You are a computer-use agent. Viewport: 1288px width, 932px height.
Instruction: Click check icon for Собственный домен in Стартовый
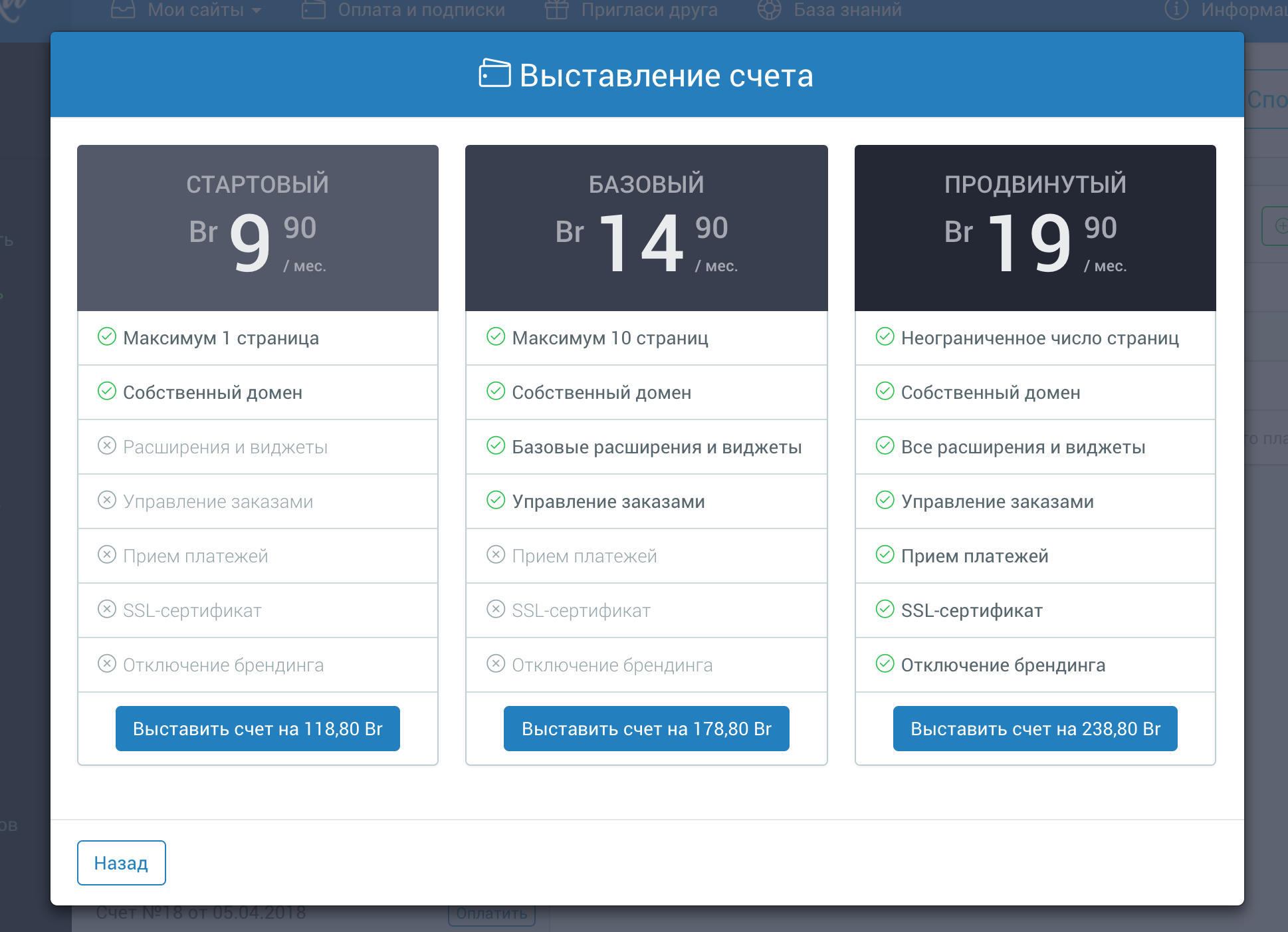[107, 391]
